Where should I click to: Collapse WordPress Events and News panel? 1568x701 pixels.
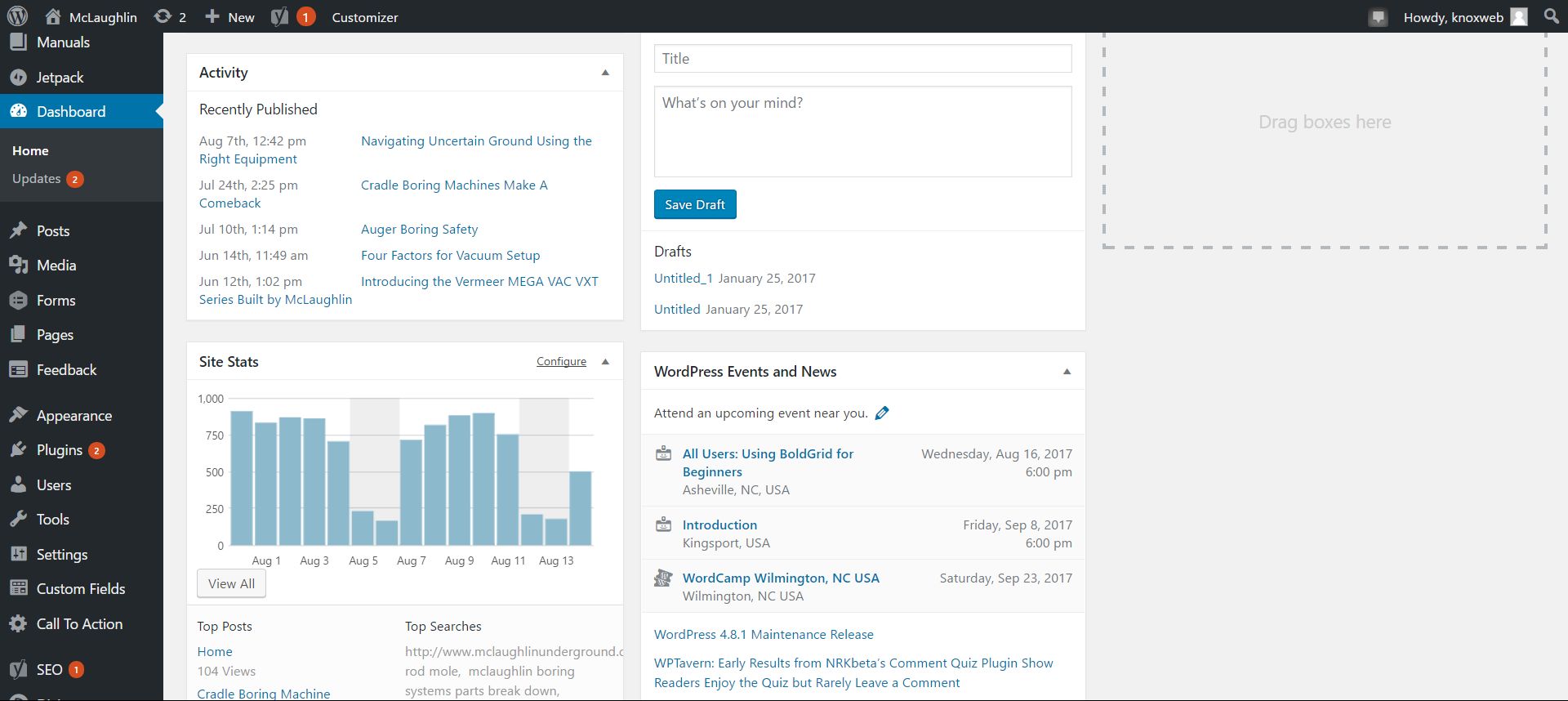pyautogui.click(x=1067, y=372)
